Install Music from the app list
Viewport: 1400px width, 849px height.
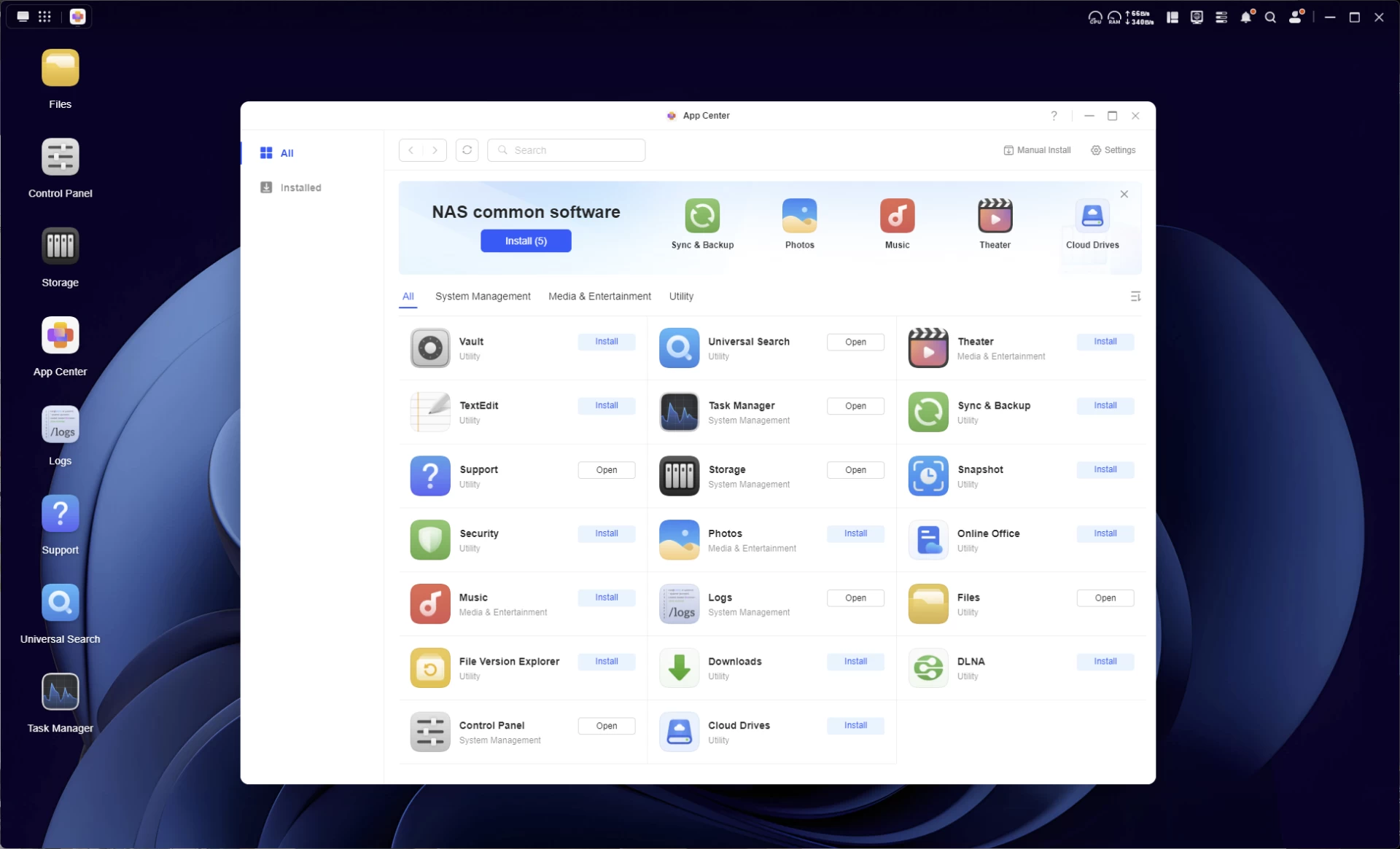click(607, 598)
